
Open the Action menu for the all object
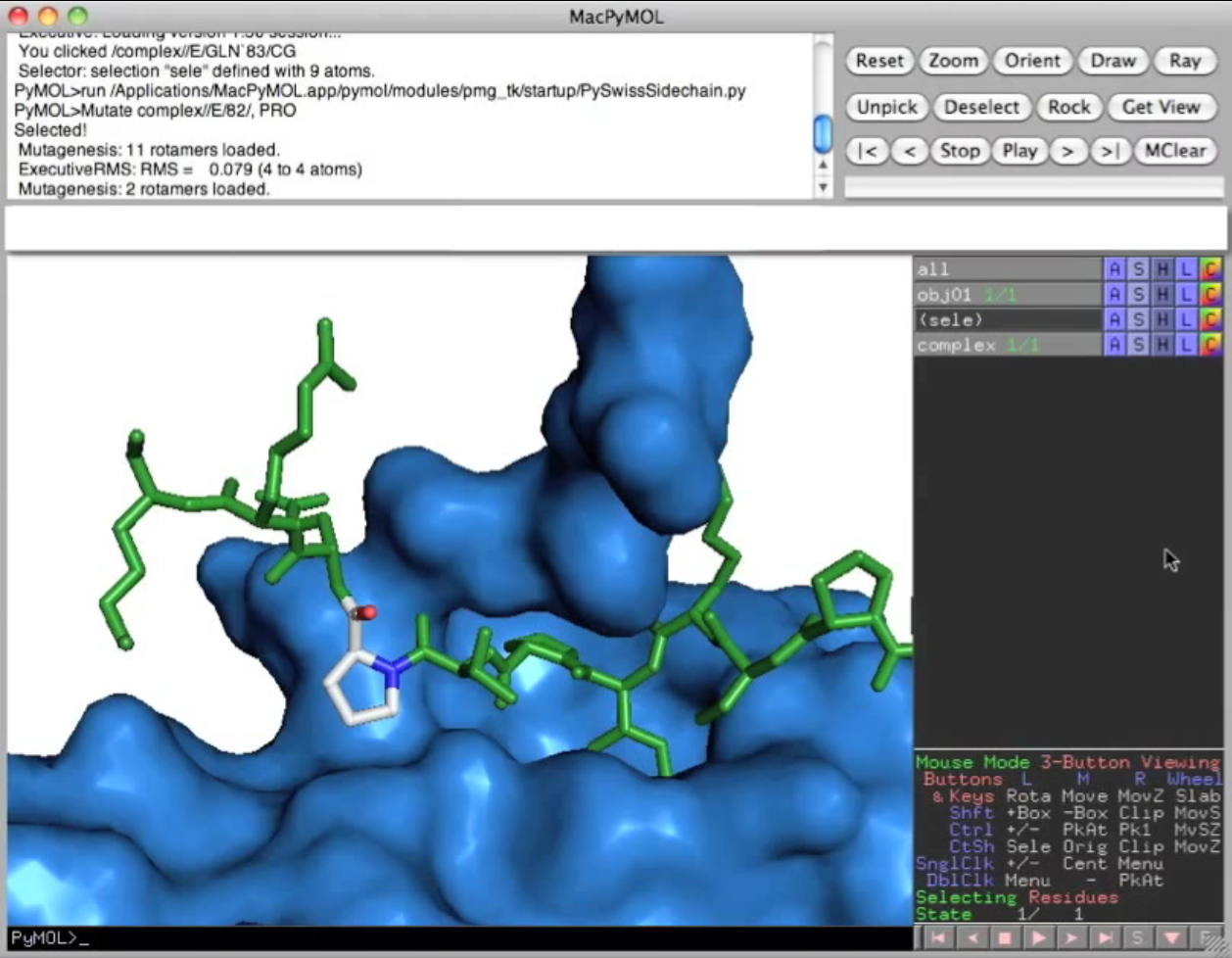pos(1114,268)
